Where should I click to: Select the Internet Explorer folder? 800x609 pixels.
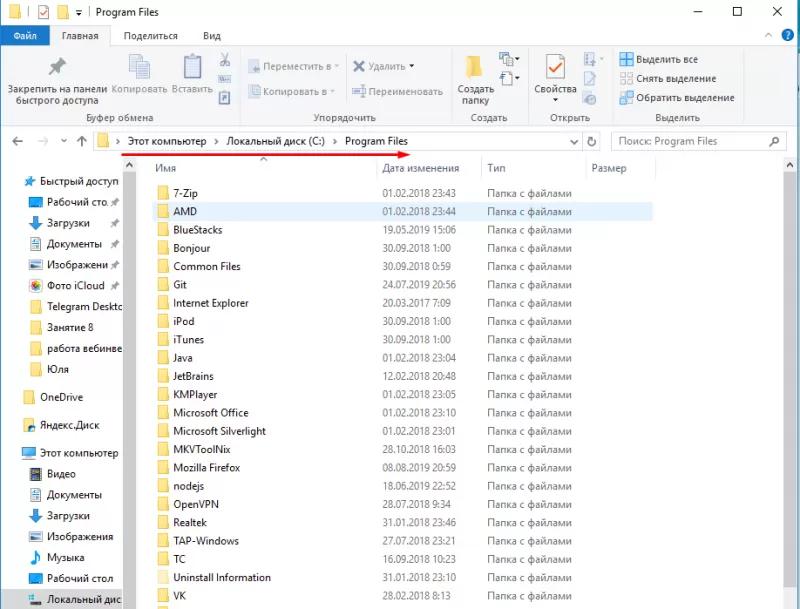coord(402,303)
